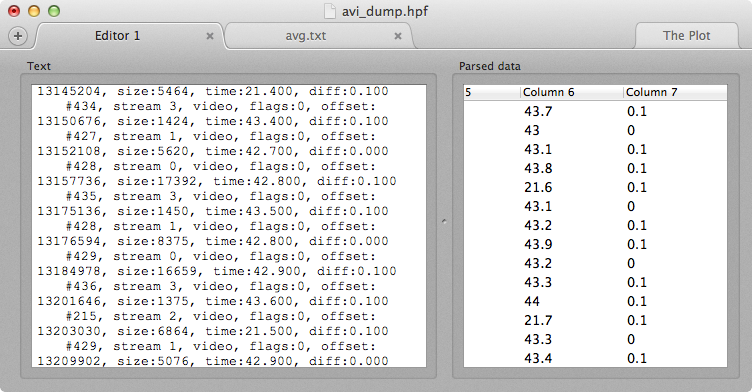752x392 pixels.
Task: Close the avg.txt tab
Action: click(x=398, y=36)
